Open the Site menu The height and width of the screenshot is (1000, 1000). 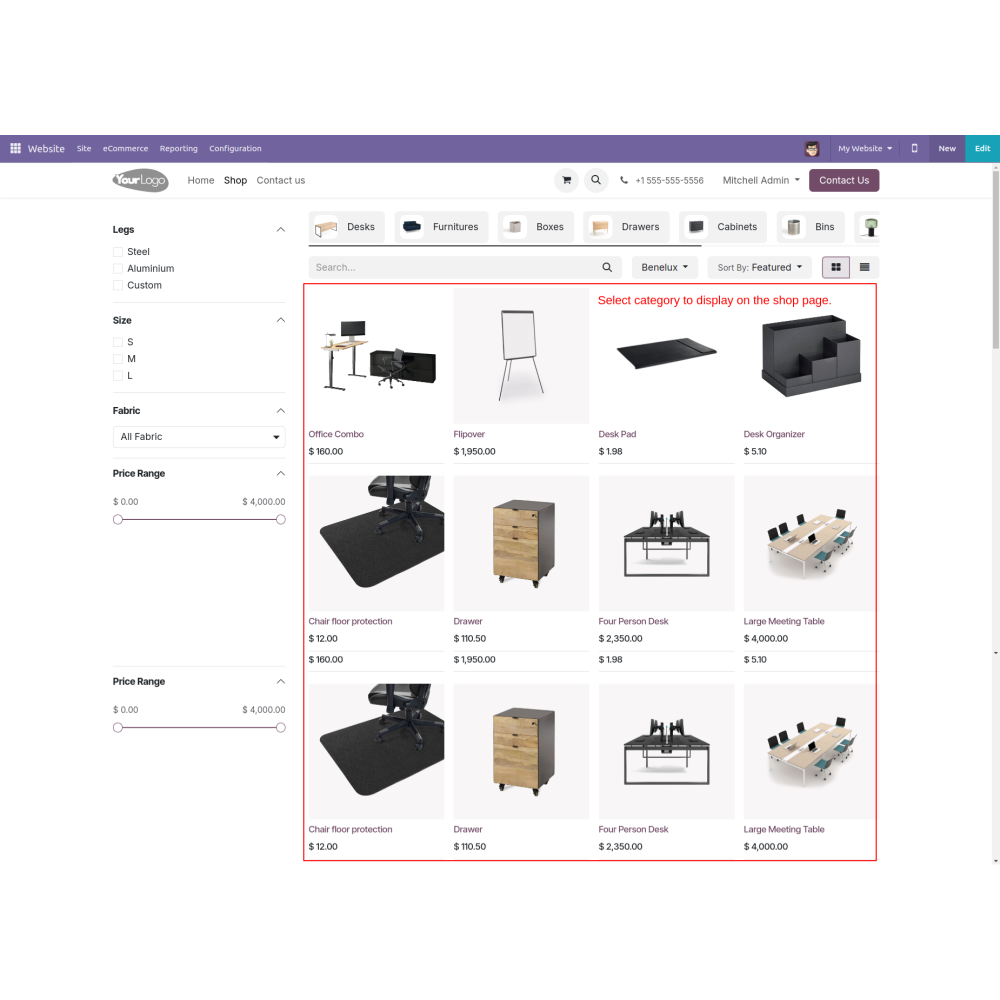[x=84, y=149]
